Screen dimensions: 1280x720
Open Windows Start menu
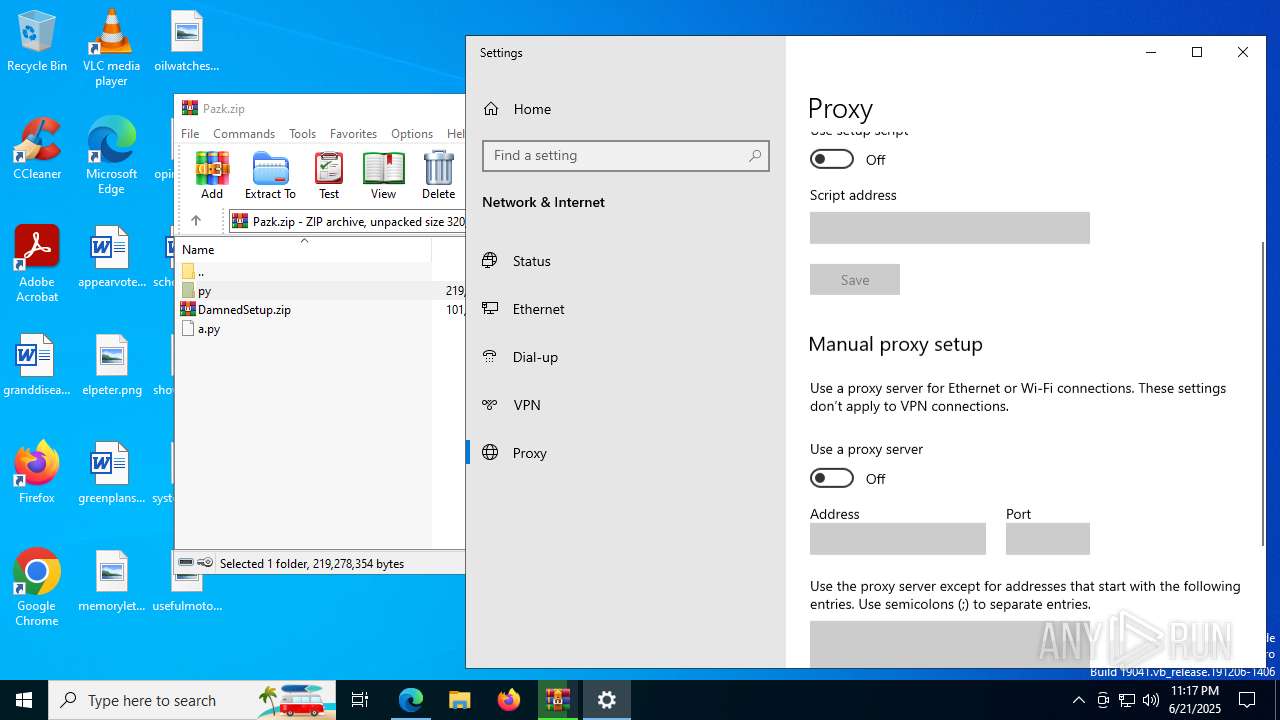point(24,700)
